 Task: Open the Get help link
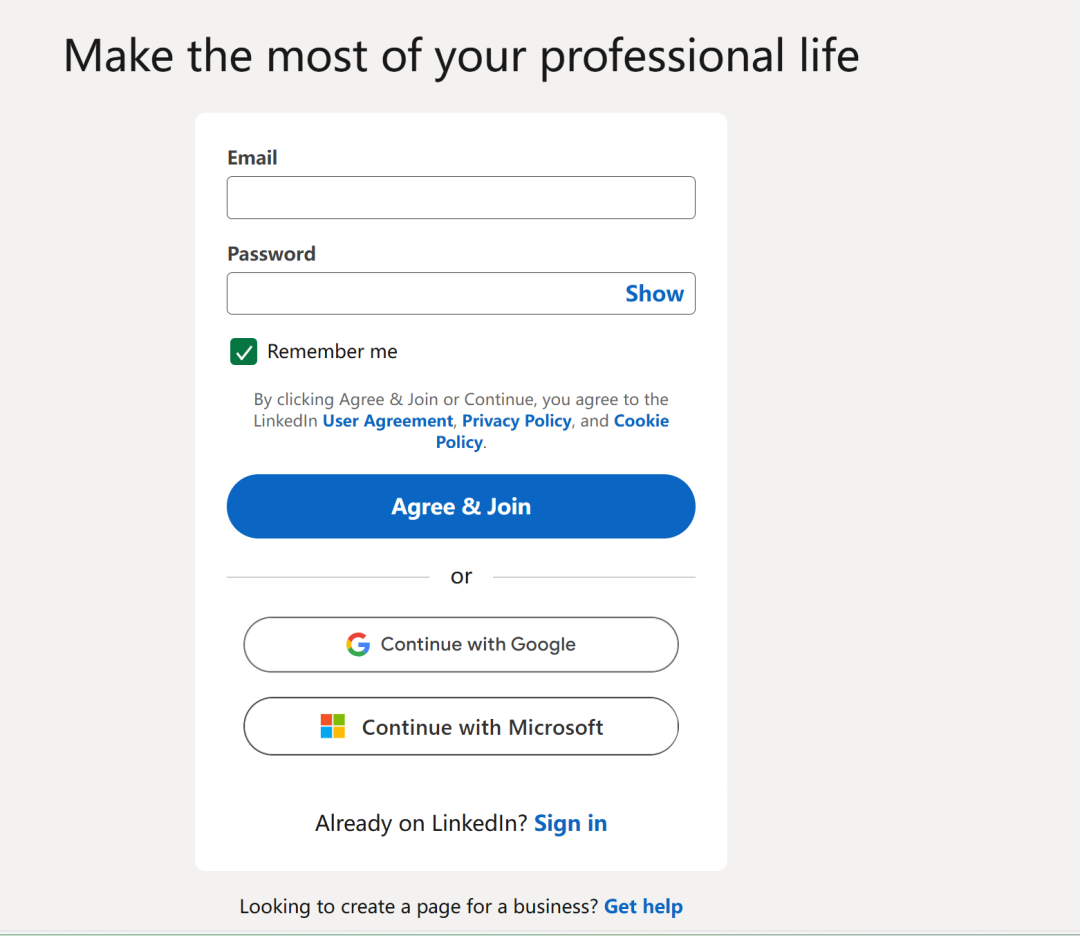pyautogui.click(x=643, y=907)
